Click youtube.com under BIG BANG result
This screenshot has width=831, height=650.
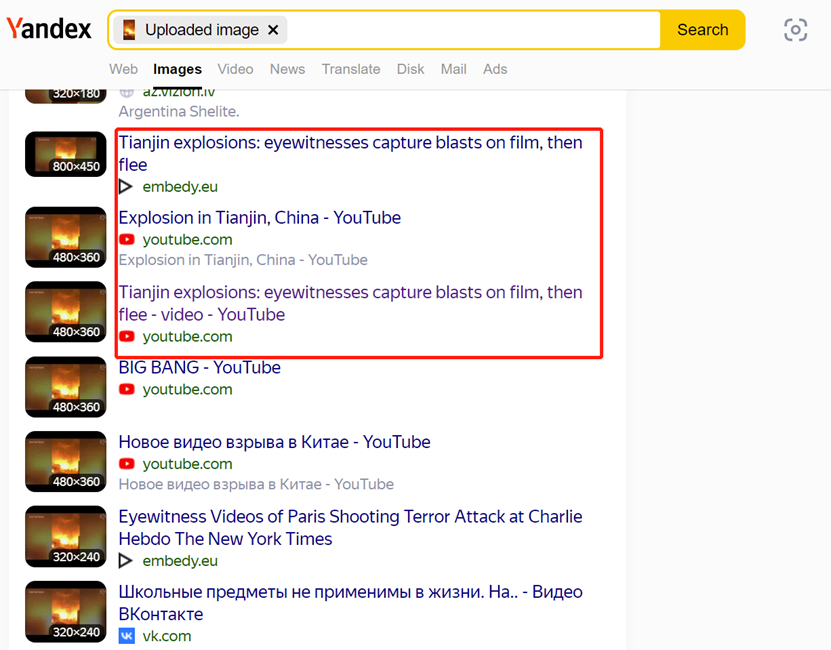188,389
